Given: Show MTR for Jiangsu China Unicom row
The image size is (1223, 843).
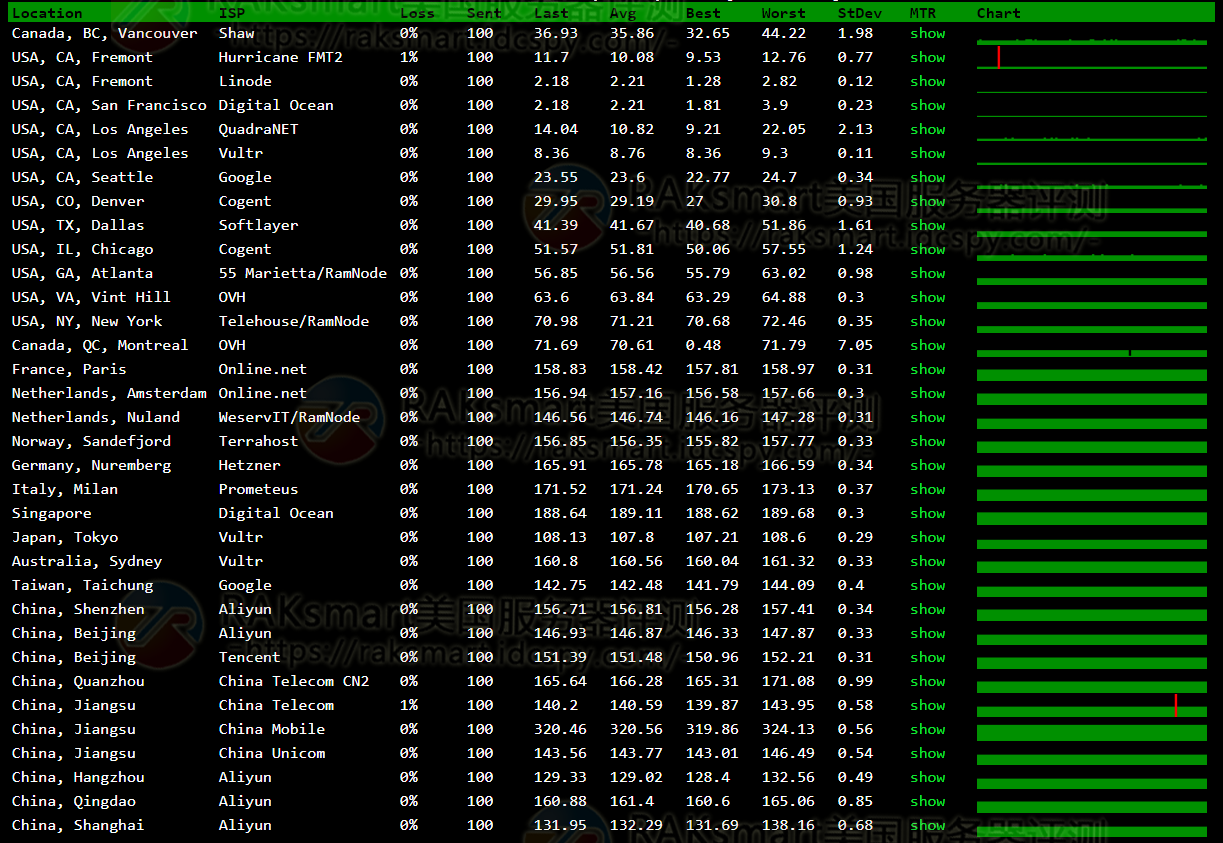Looking at the screenshot, I should (927, 753).
